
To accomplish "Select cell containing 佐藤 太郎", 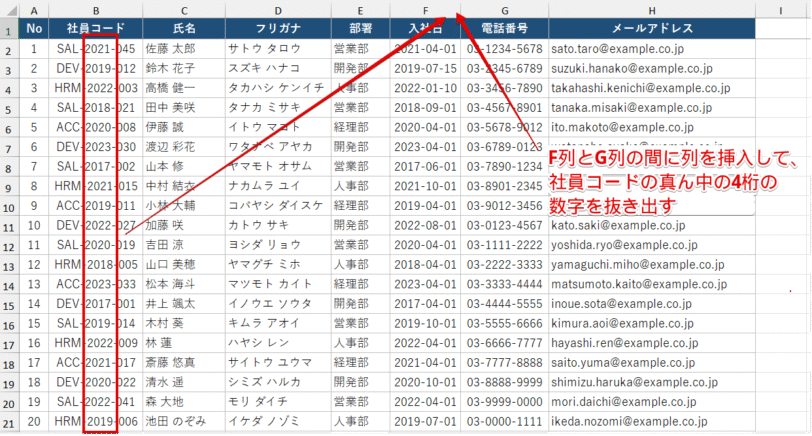I will 184,49.
